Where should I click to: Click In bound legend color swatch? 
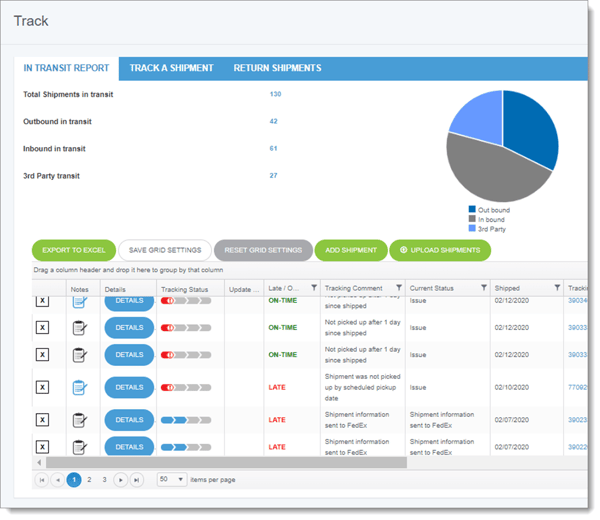point(472,219)
